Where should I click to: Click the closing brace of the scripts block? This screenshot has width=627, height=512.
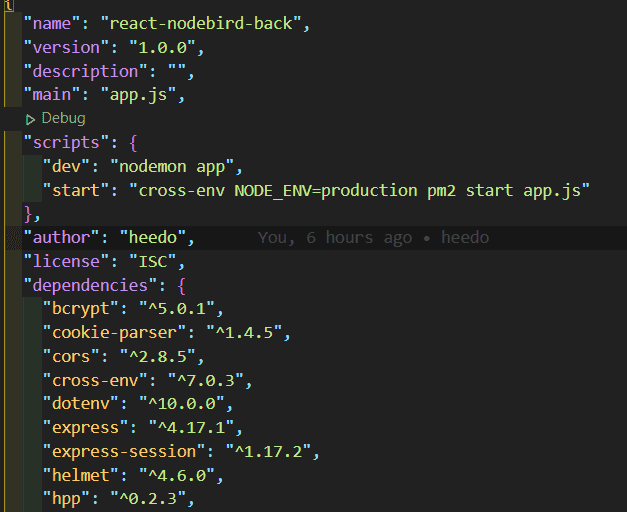point(28,214)
